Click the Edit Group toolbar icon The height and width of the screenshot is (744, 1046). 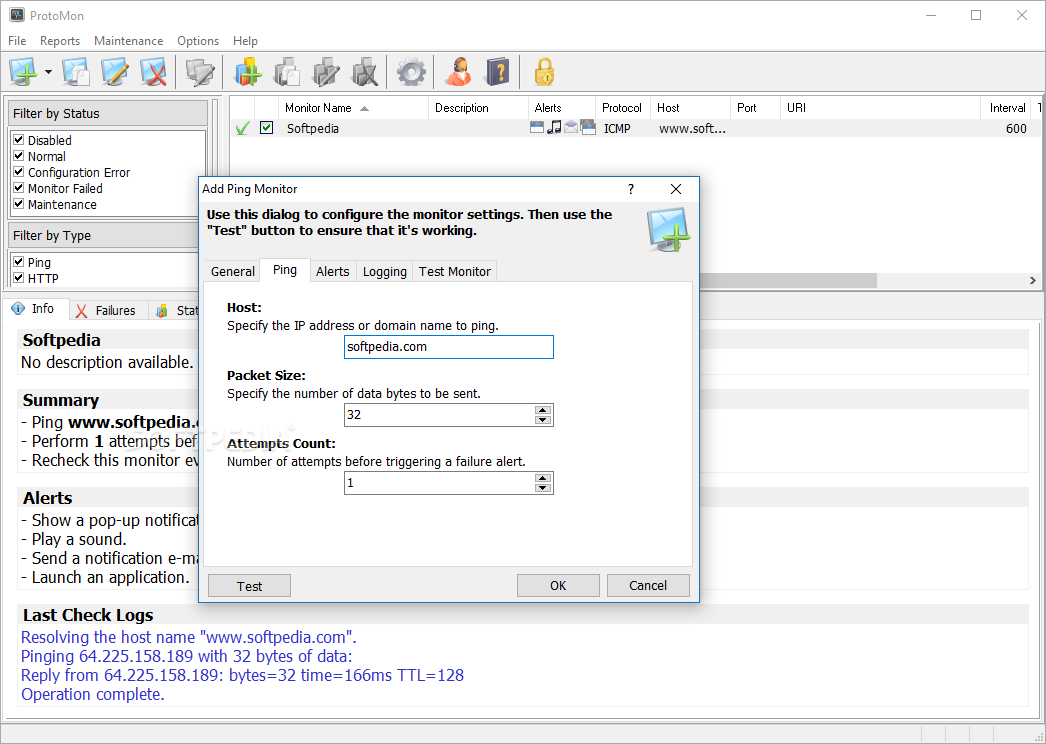326,71
